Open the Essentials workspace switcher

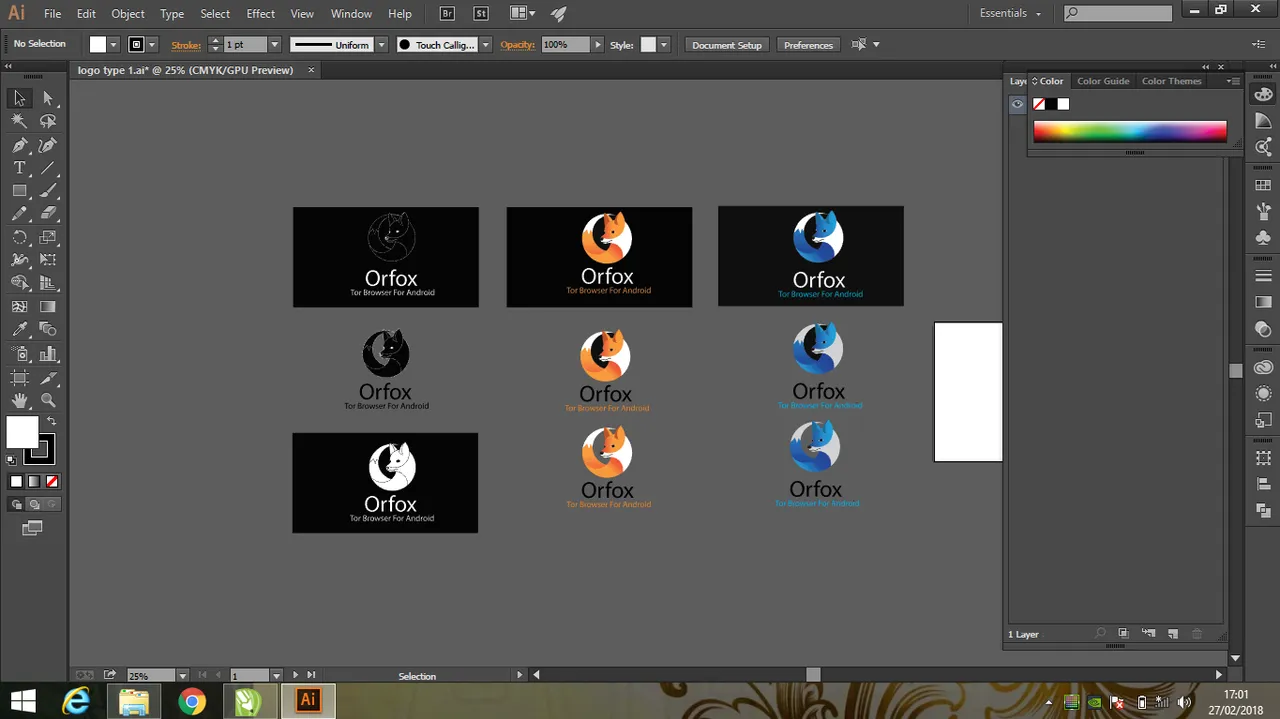pos(1010,14)
